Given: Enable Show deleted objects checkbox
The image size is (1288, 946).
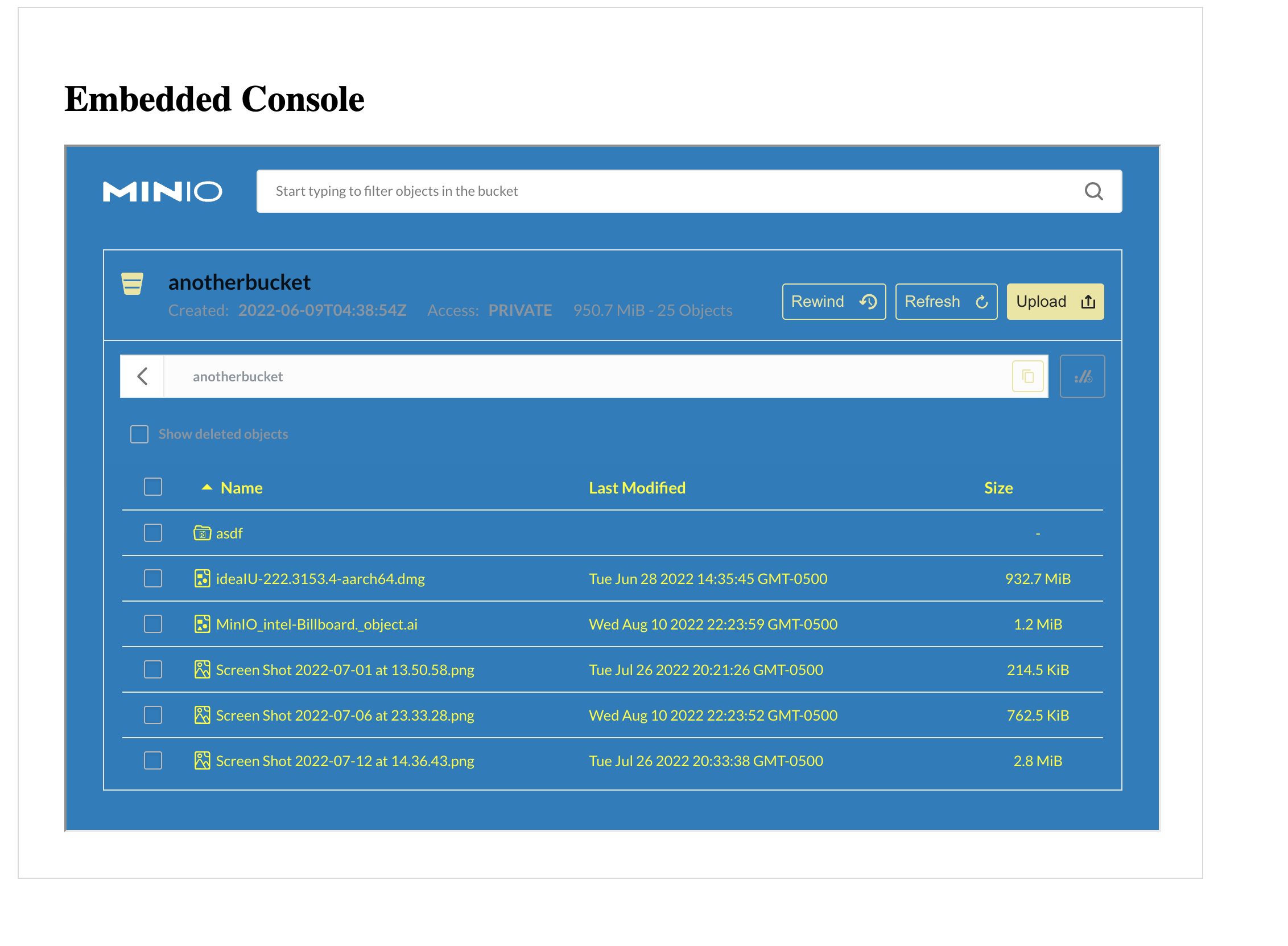Looking at the screenshot, I should [x=139, y=434].
